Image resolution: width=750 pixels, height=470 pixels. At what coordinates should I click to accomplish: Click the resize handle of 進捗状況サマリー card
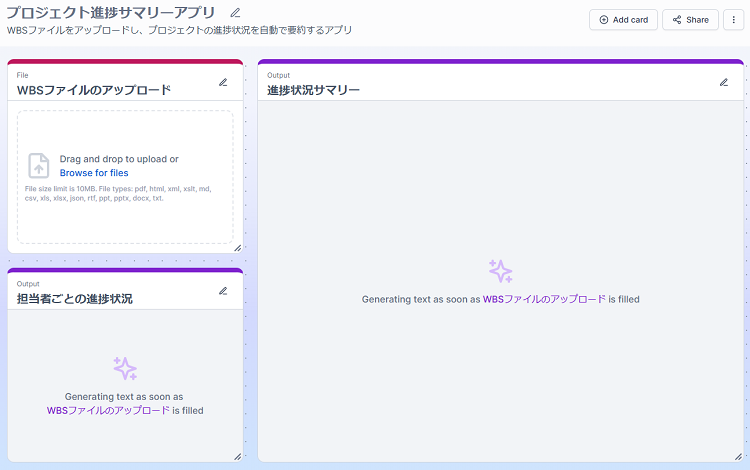coord(738,456)
